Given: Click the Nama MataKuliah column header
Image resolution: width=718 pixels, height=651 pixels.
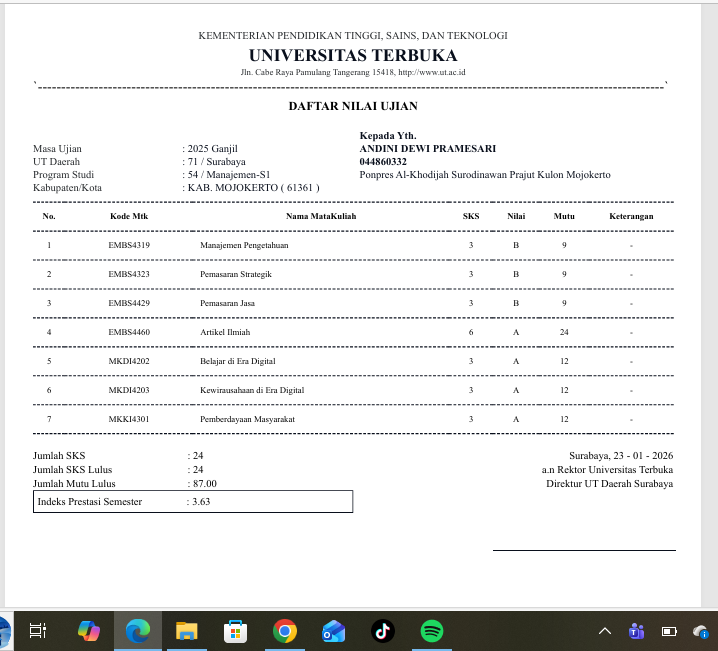Looking at the screenshot, I should (x=321, y=216).
